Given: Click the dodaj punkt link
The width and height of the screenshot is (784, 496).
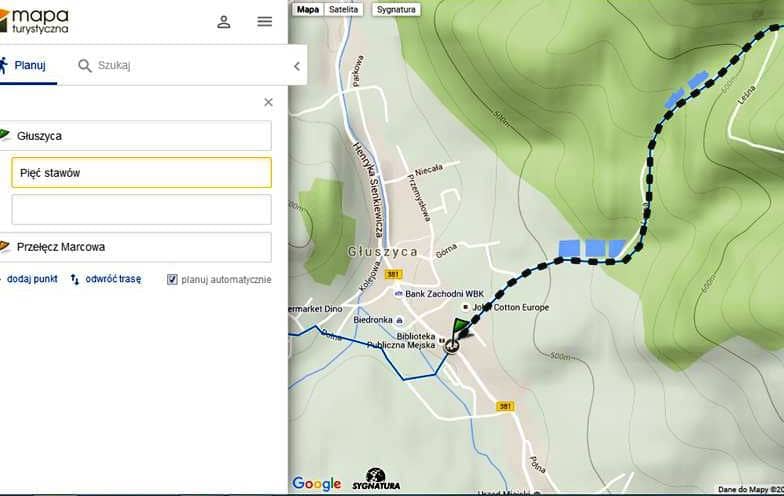Looking at the screenshot, I should point(30,280).
